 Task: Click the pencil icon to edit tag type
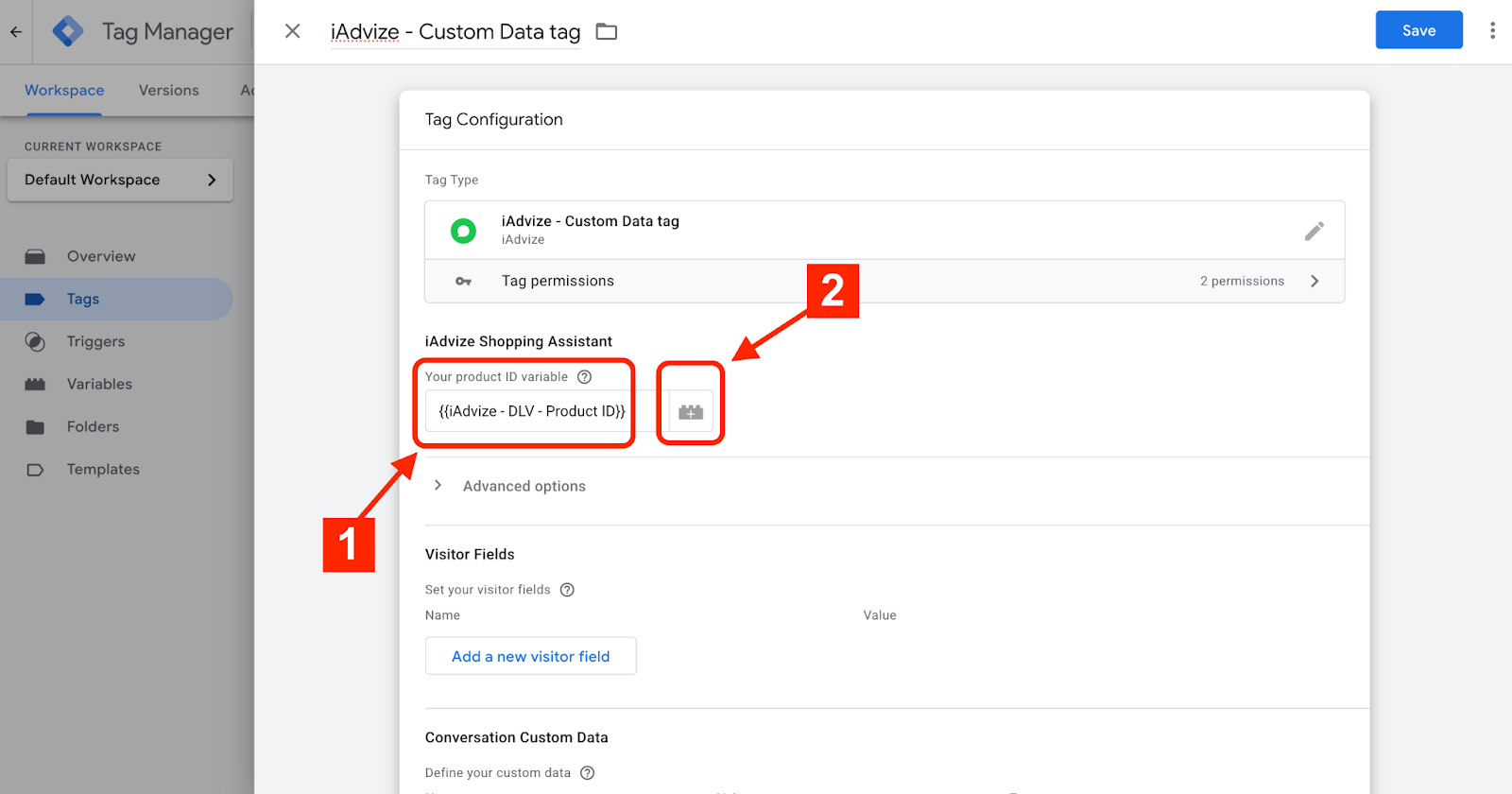(x=1314, y=231)
